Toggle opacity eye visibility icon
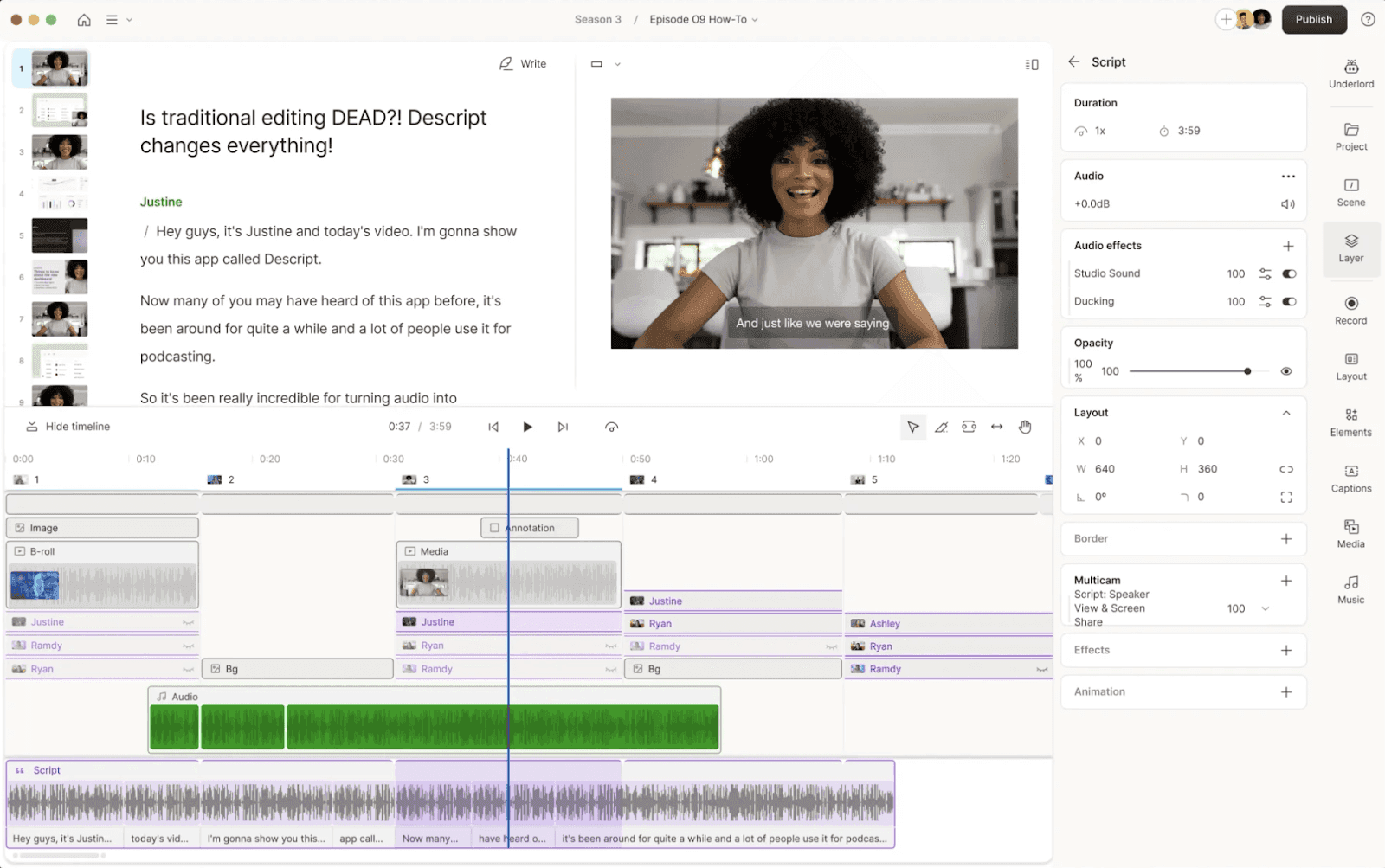This screenshot has height=868, width=1385. click(1286, 371)
